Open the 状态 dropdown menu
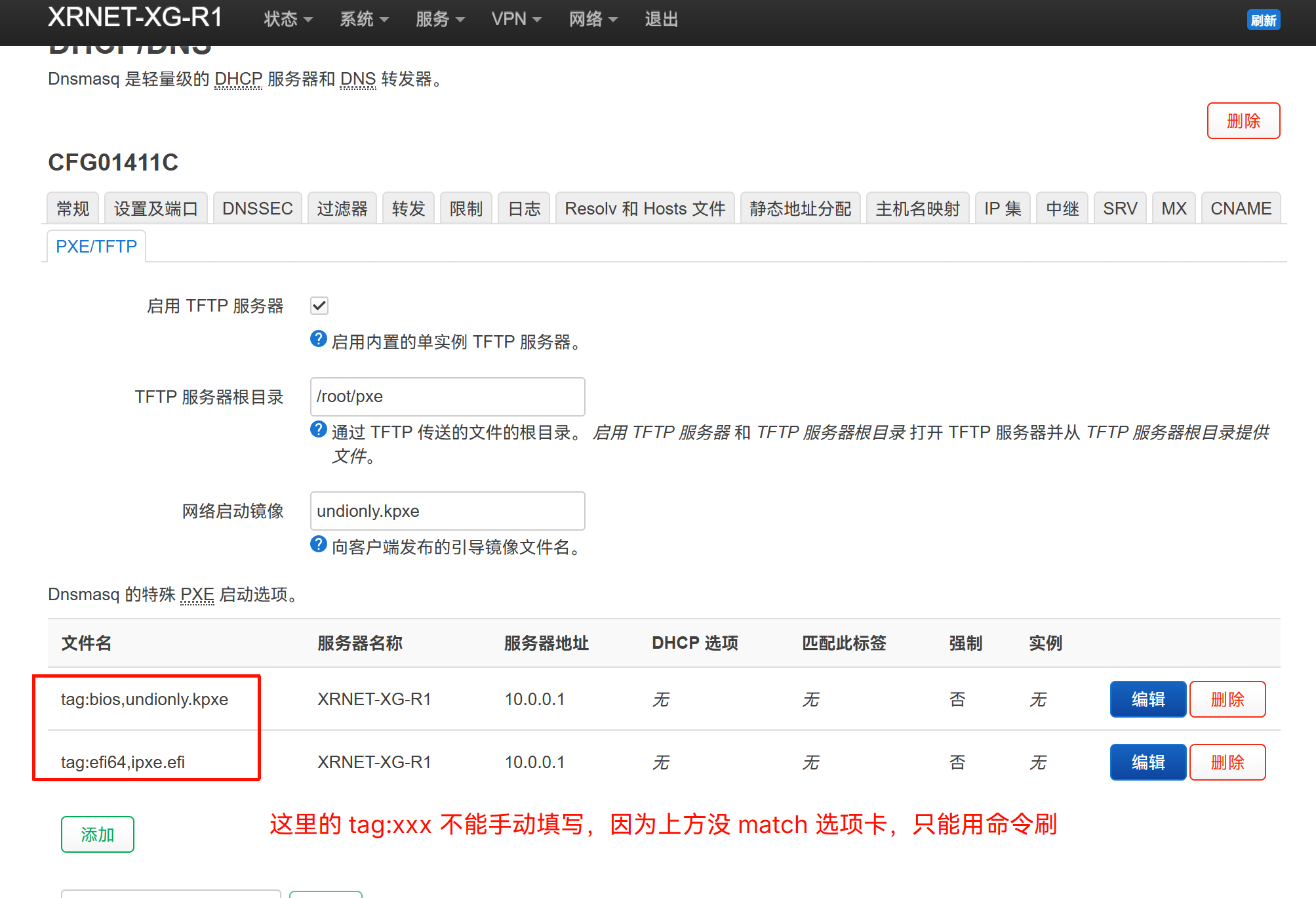The image size is (1316, 898). coord(287,20)
